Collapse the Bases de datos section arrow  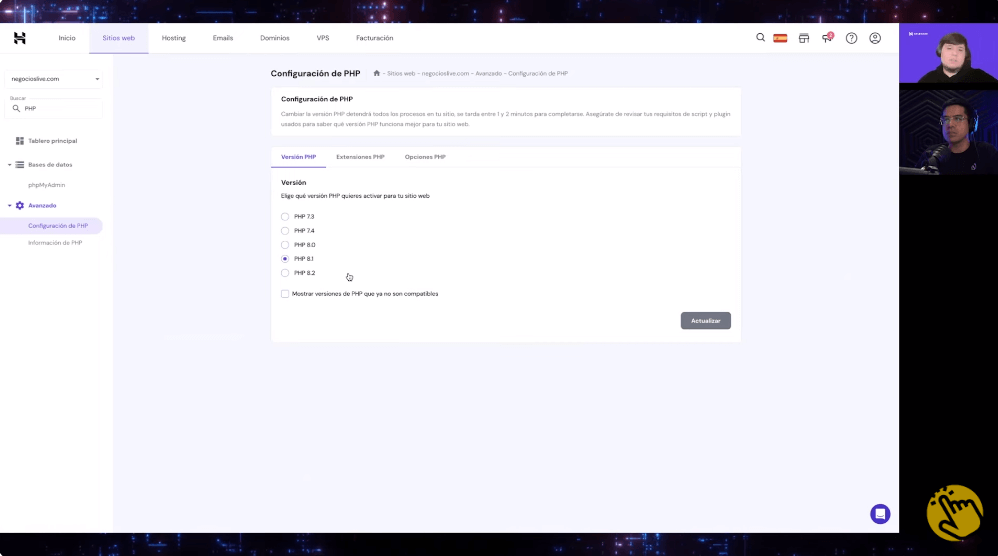pos(10,165)
